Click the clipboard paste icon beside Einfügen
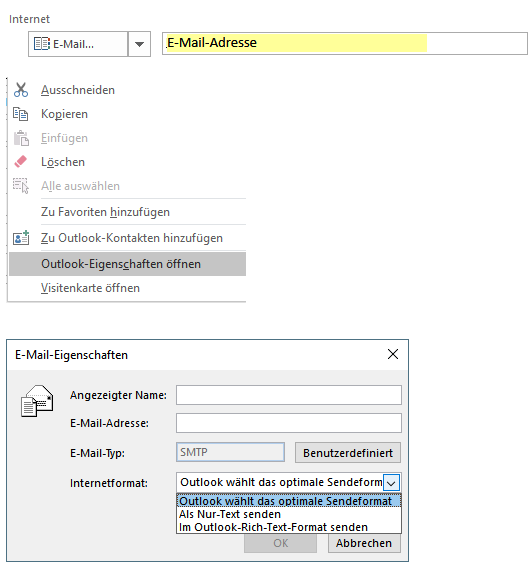 click(21, 138)
